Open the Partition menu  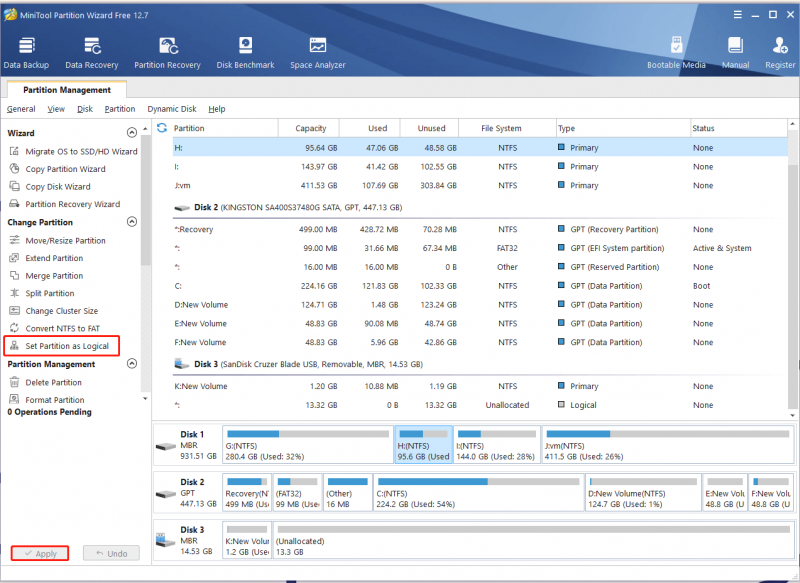tap(120, 109)
